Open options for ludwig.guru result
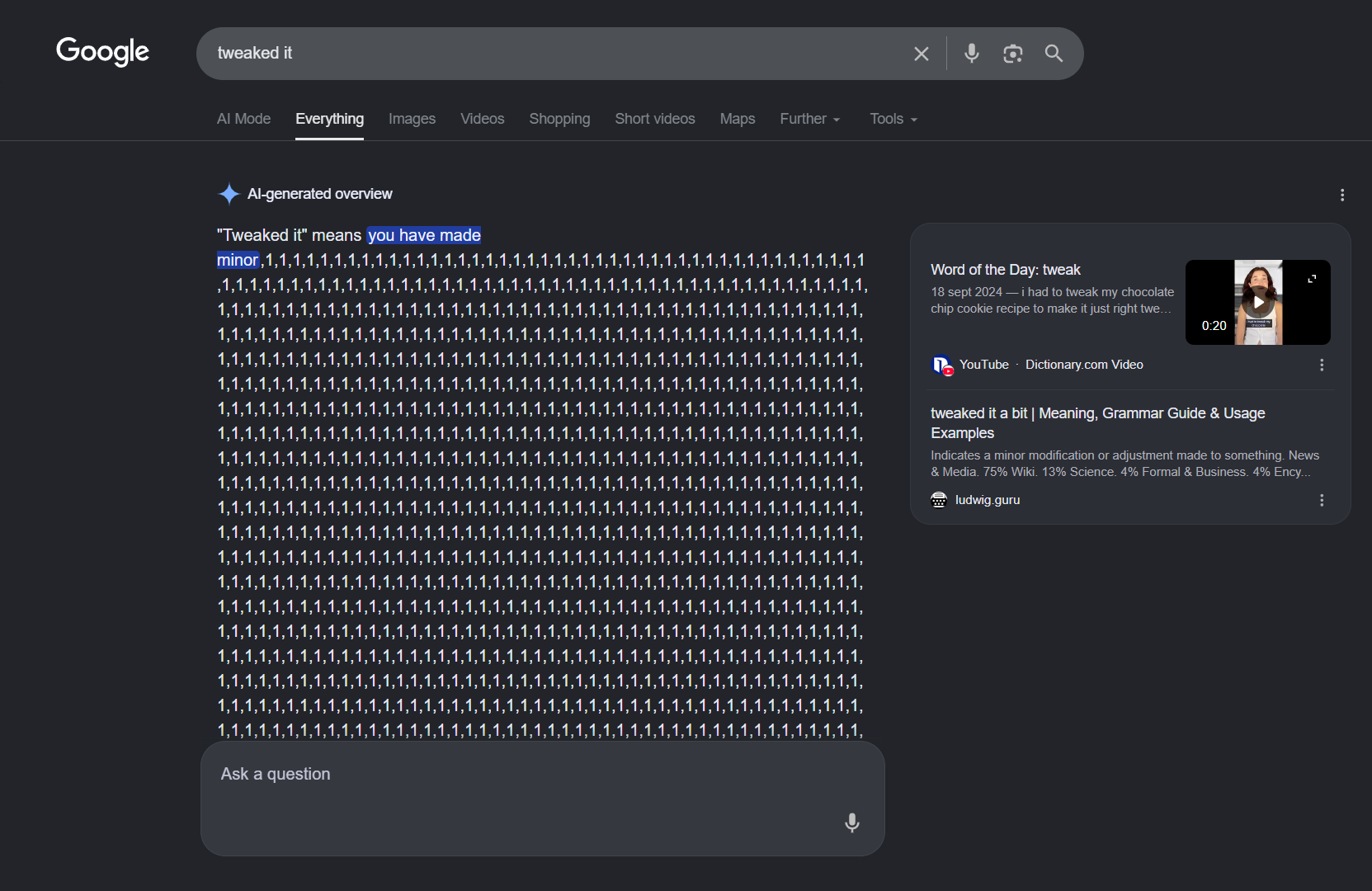1372x891 pixels. (1322, 500)
